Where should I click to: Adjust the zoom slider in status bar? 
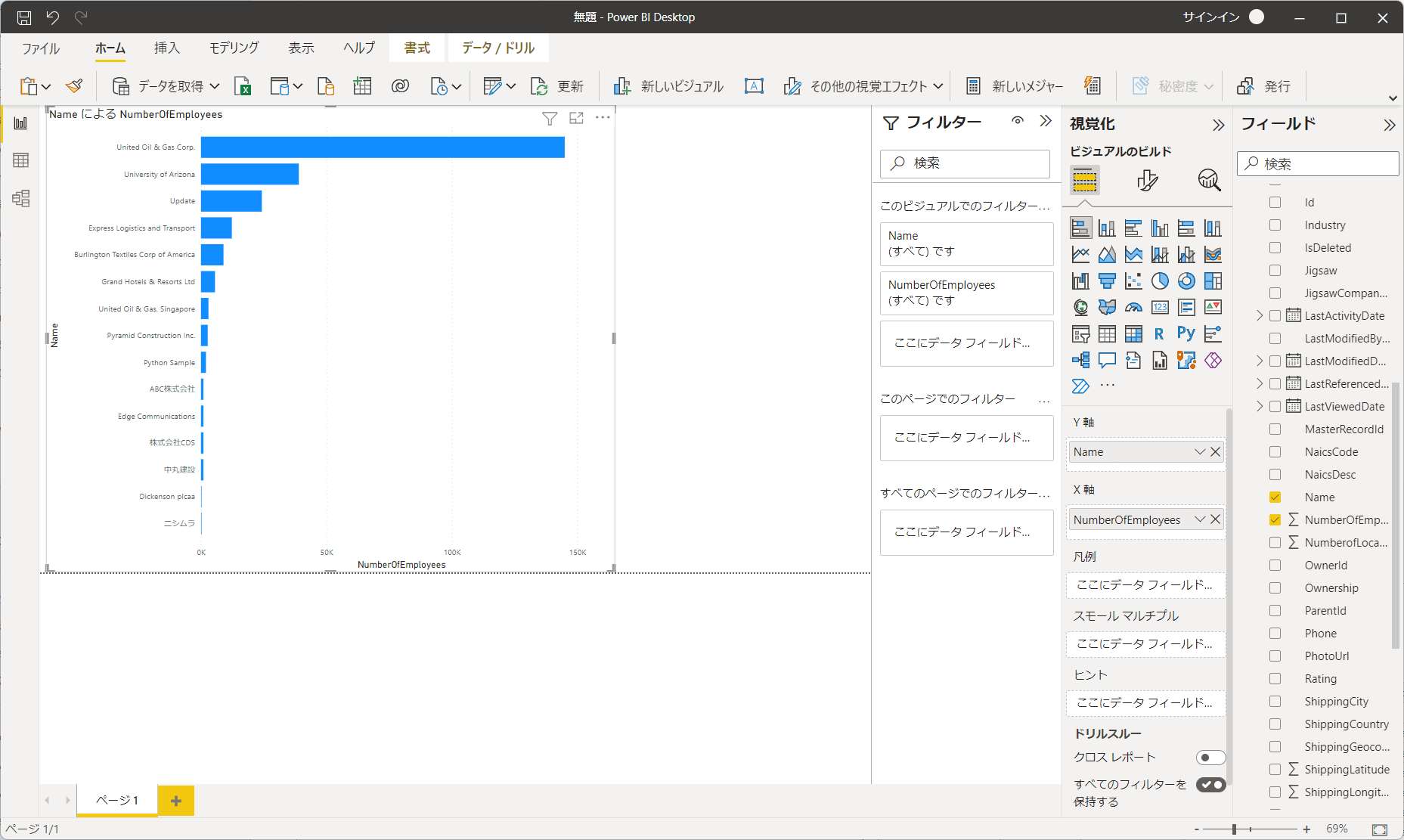coord(1234,829)
